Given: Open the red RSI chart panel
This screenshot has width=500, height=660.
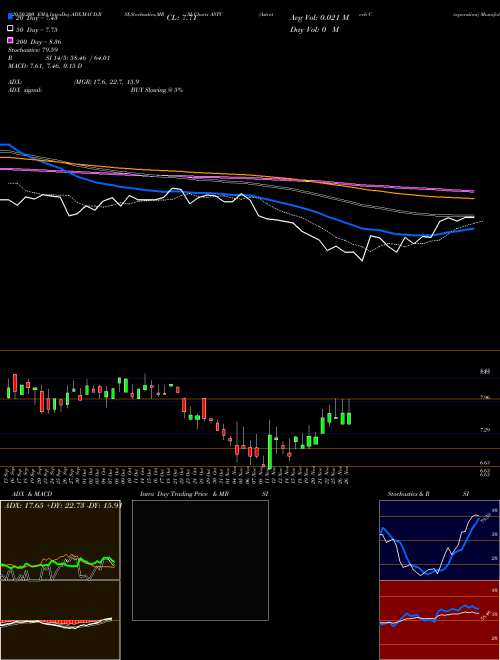Looking at the screenshot, I should point(439,620).
